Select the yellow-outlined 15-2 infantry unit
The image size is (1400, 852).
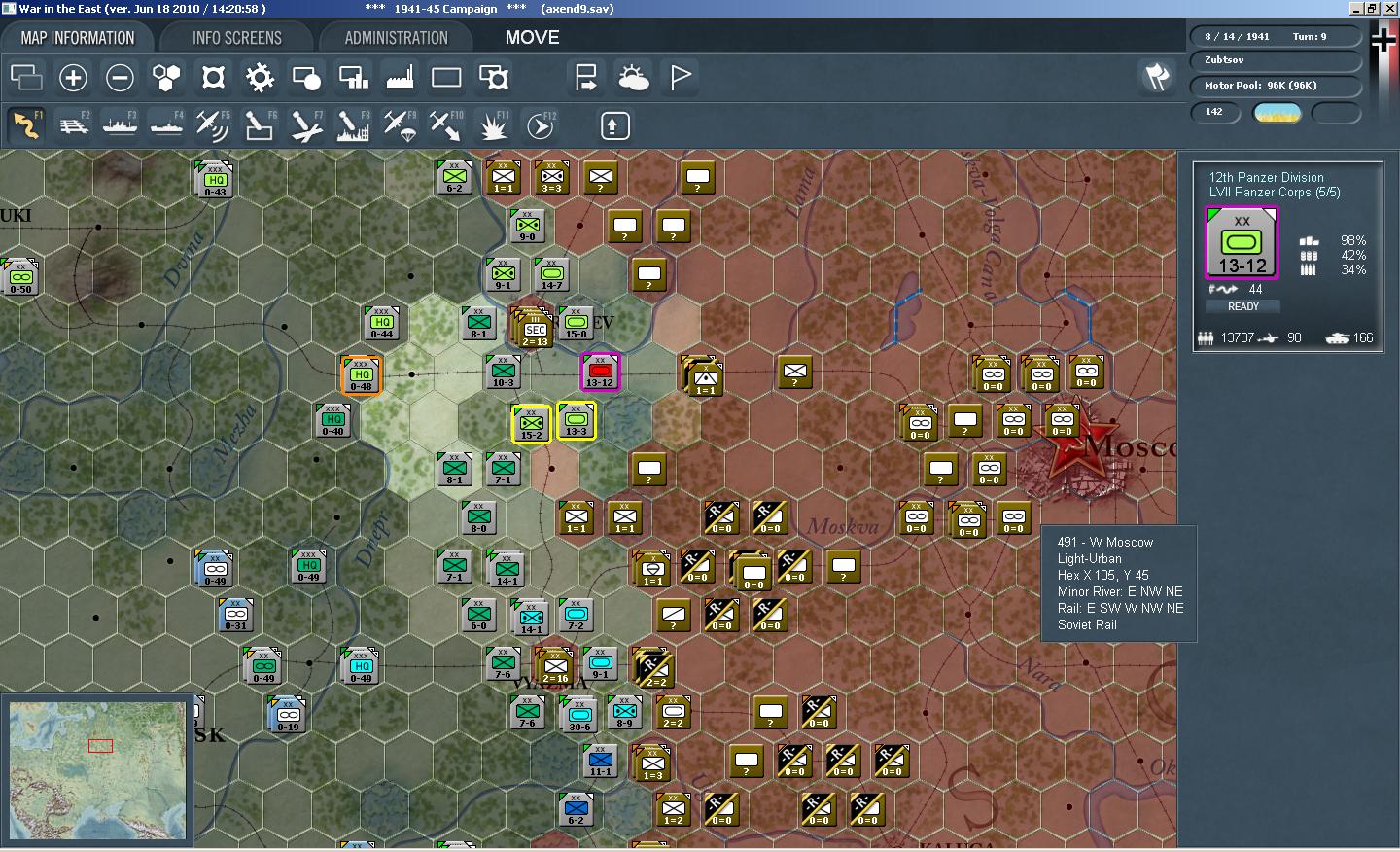coord(531,423)
